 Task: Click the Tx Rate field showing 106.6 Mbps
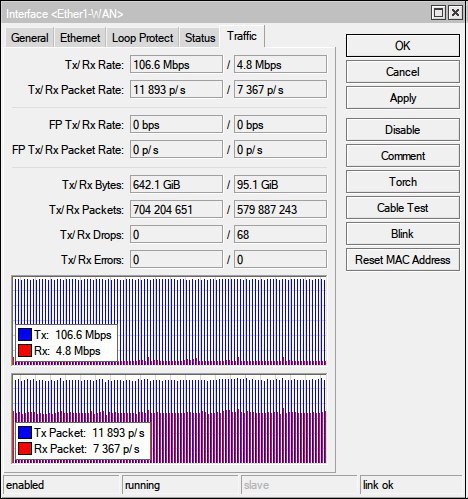pos(176,64)
